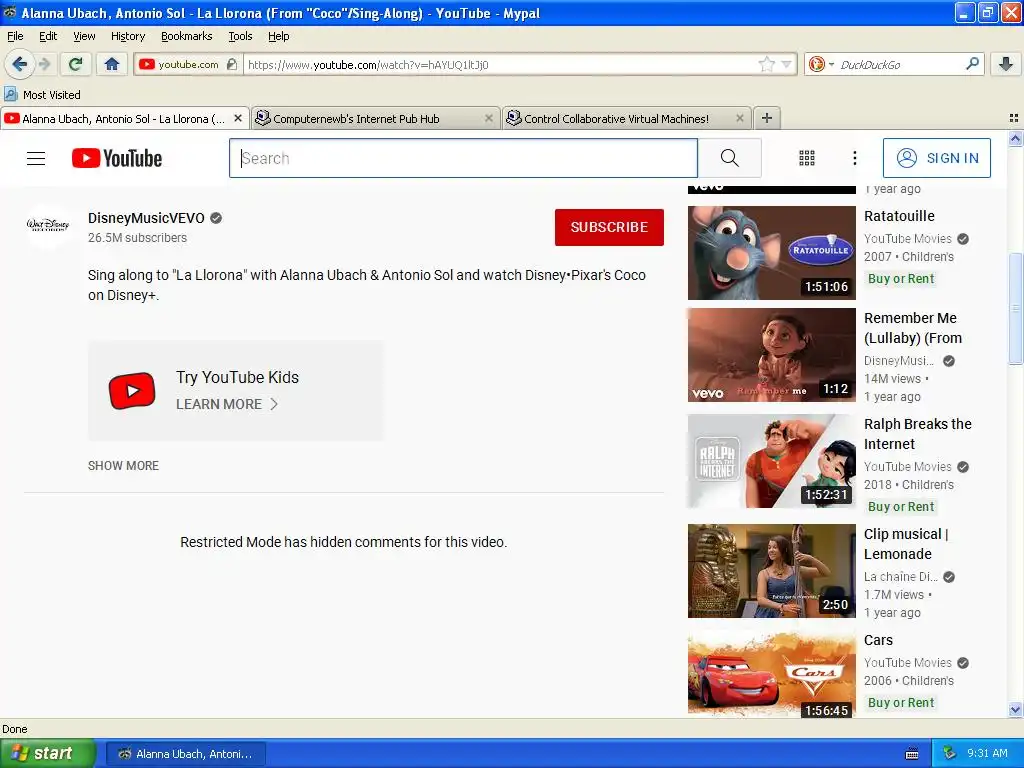
Task: Open a new tab with plus button
Action: 767,118
